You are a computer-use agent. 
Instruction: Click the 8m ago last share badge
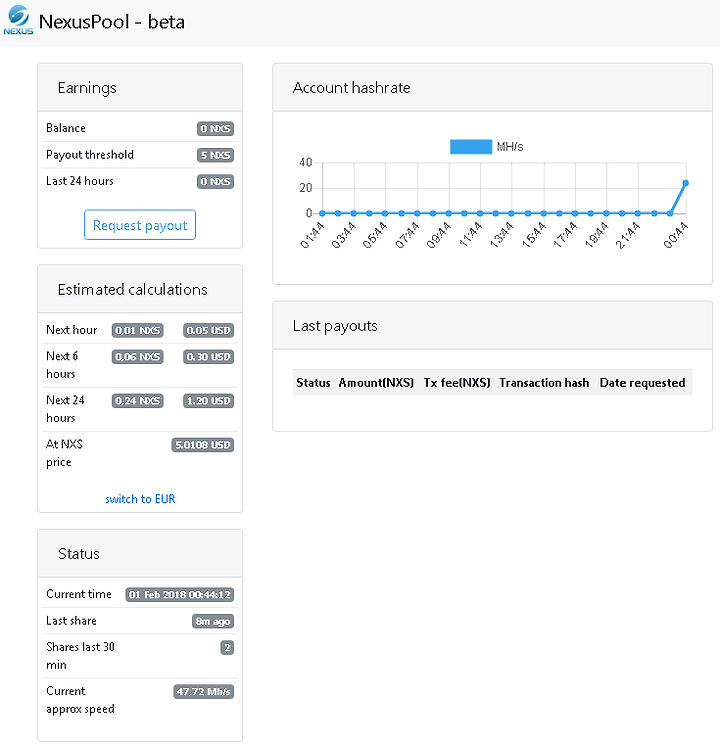tap(213, 621)
